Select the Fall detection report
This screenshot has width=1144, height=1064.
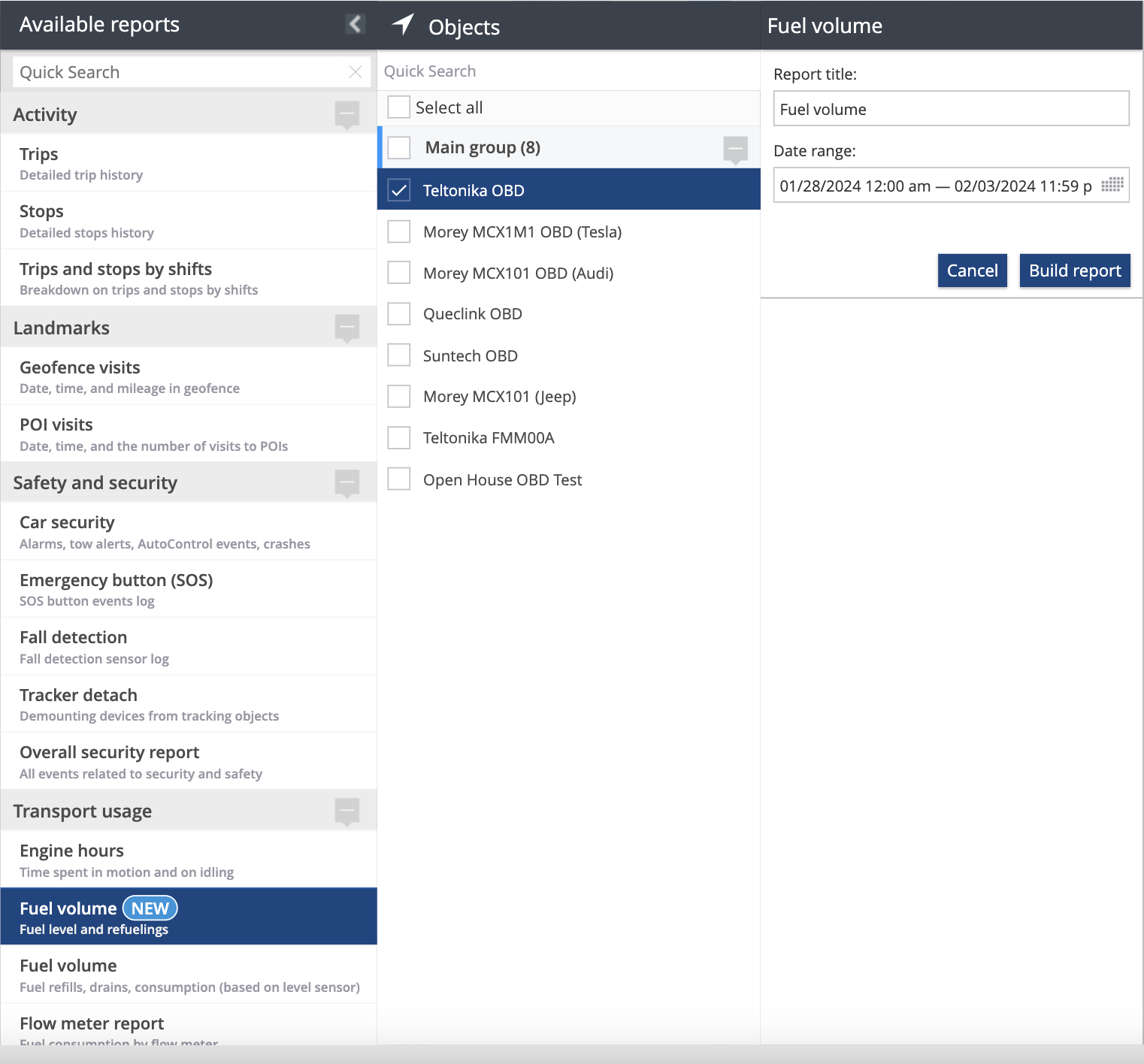pyautogui.click(x=189, y=647)
